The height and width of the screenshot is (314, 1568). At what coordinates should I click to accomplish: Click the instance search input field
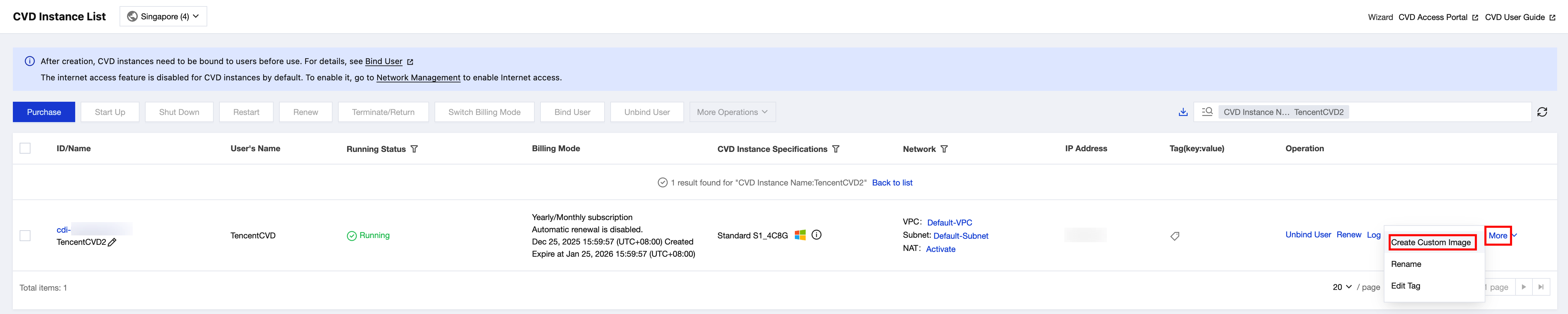click(1437, 112)
